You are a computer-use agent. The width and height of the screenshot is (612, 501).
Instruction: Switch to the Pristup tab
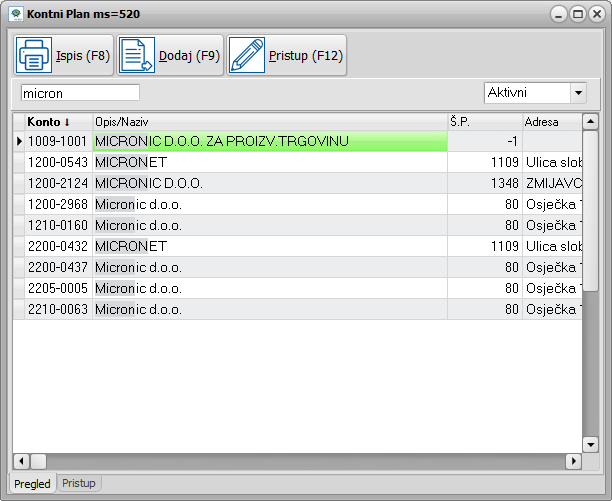[79, 483]
